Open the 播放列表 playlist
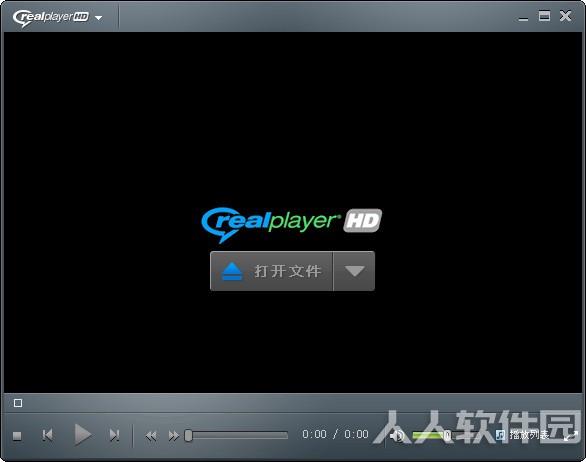The height and width of the screenshot is (462, 586). (x=522, y=435)
